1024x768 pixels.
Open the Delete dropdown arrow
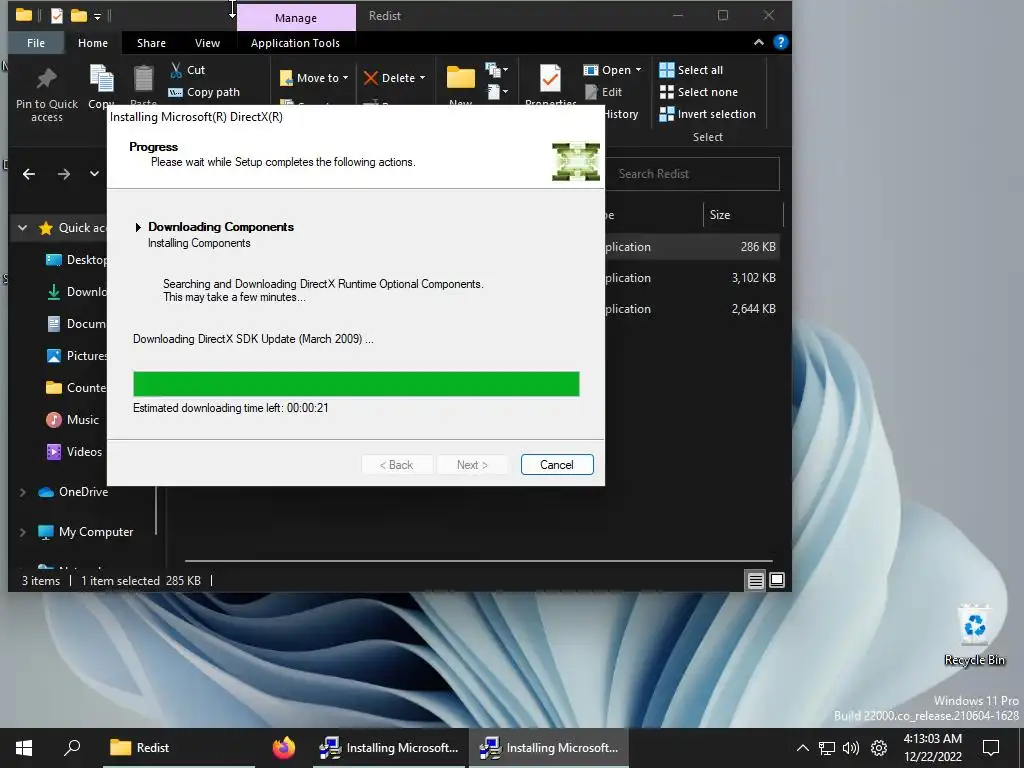[423, 78]
